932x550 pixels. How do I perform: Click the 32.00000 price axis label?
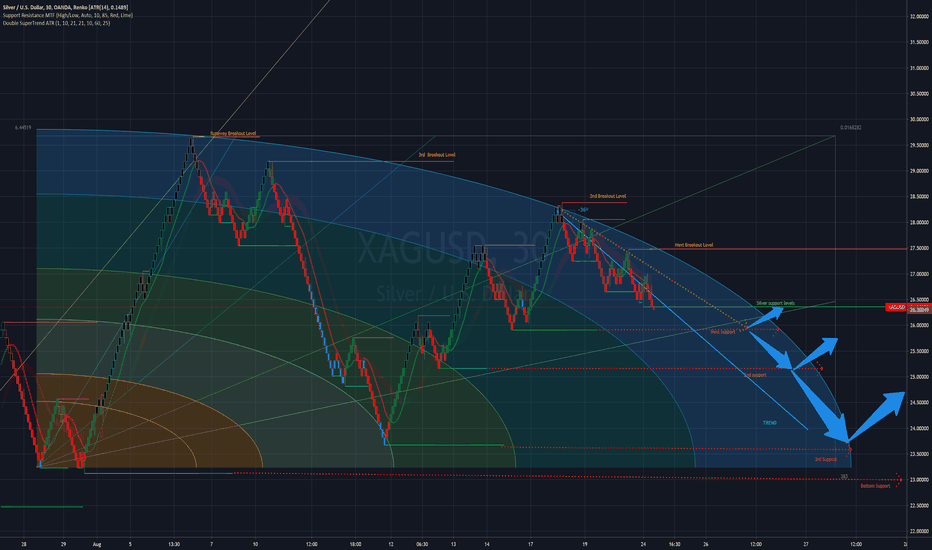(919, 17)
